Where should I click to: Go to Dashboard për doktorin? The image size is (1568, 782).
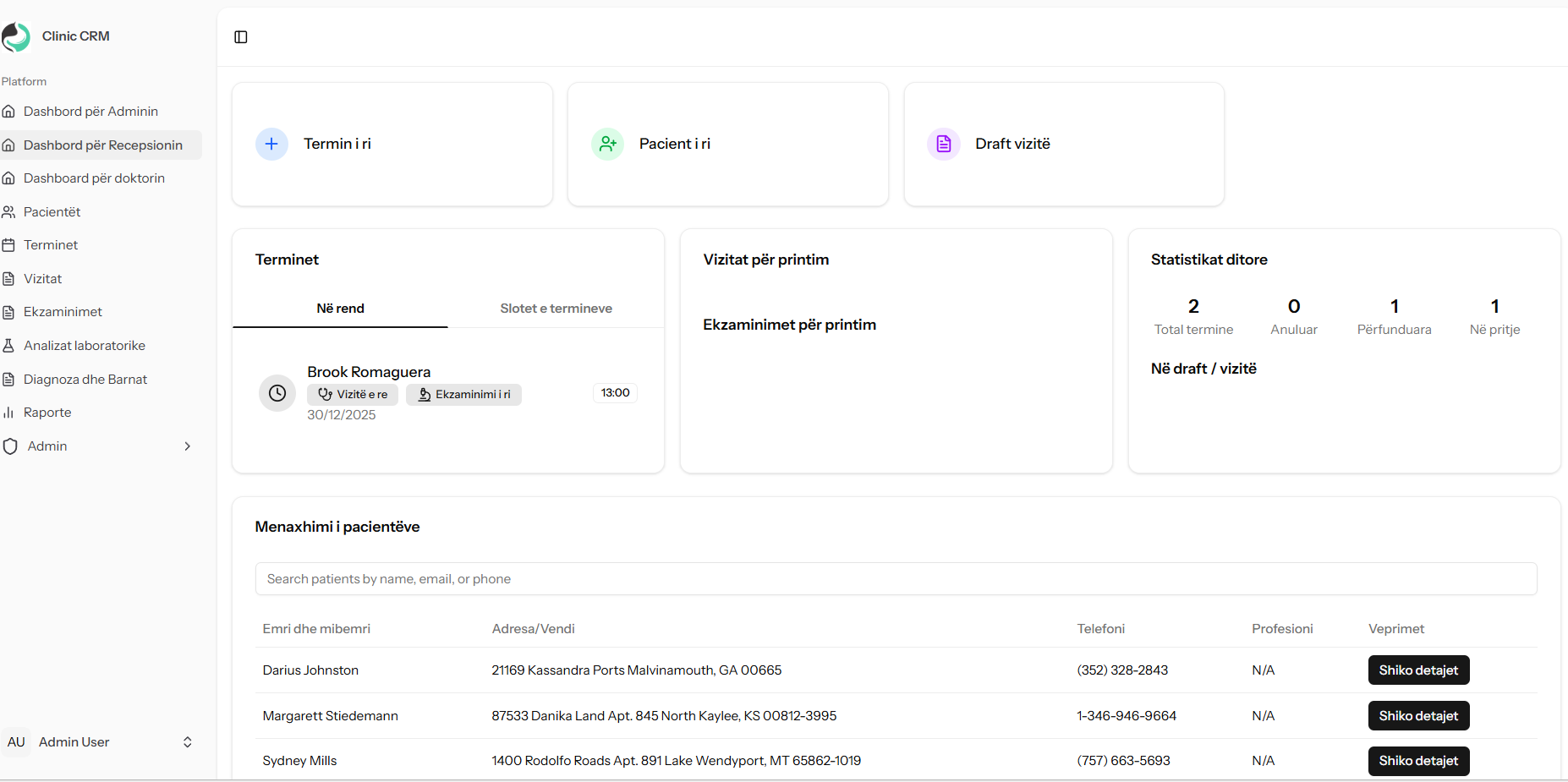94,178
